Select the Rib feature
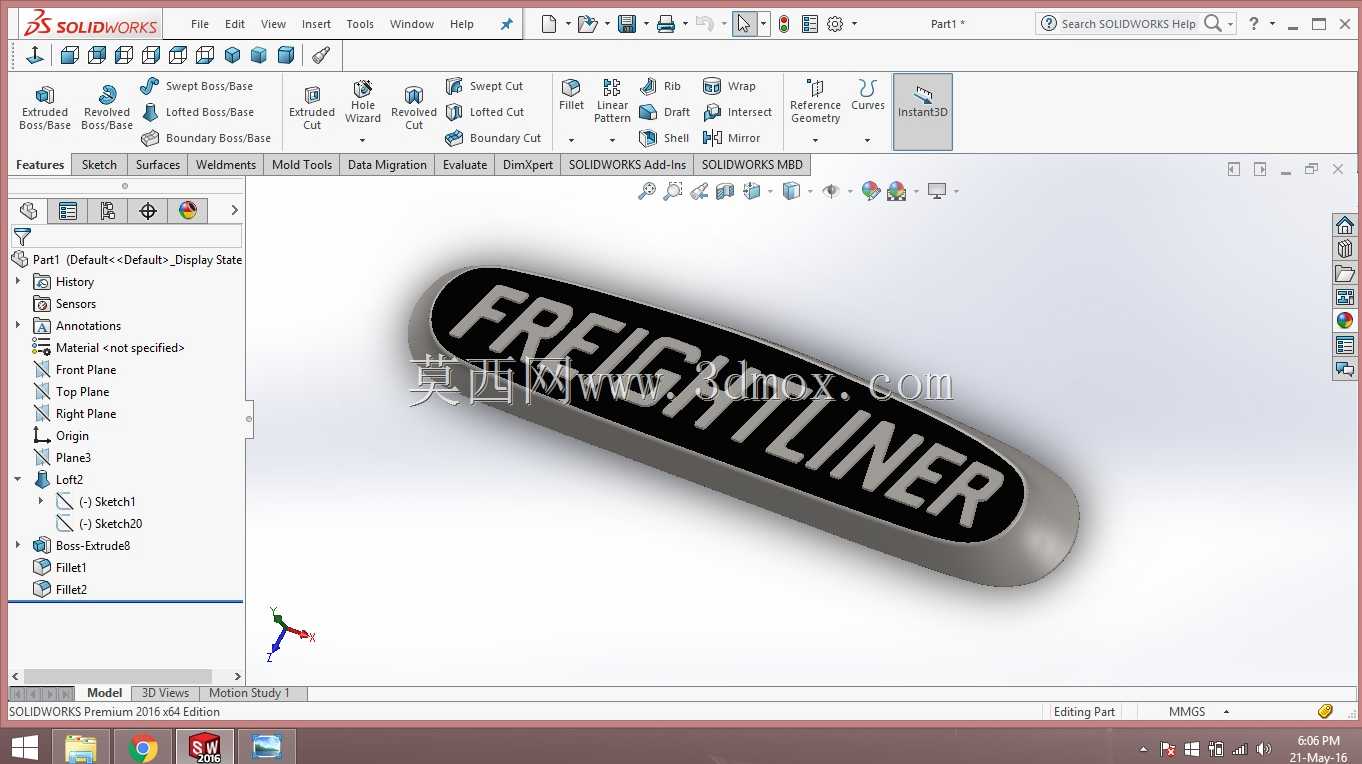The width and height of the screenshot is (1362, 764). pyautogui.click(x=660, y=86)
